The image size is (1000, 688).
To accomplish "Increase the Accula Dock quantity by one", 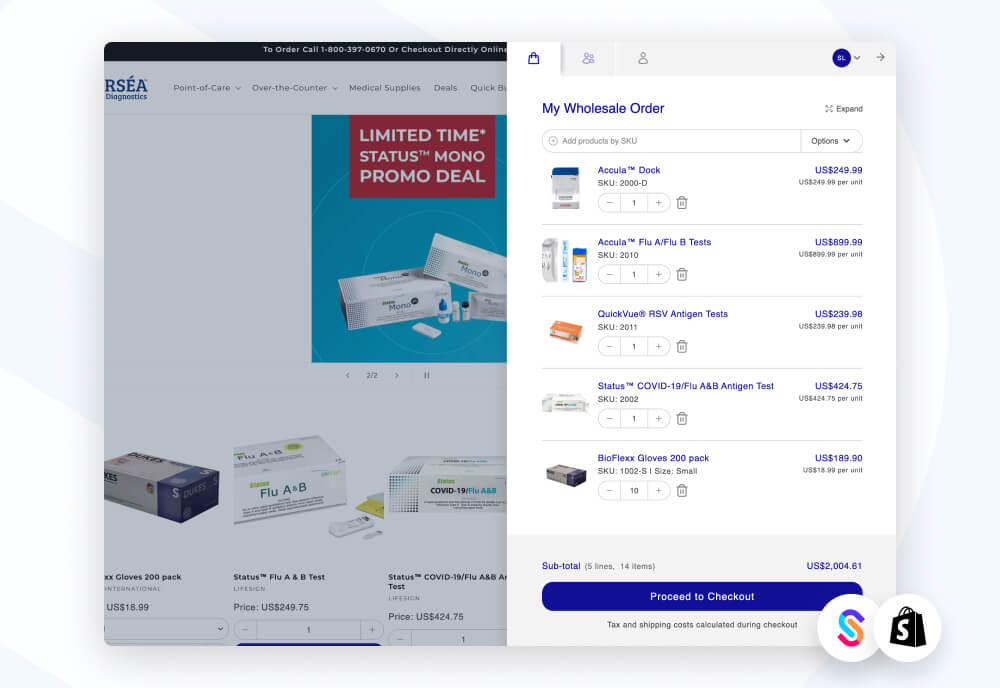I will point(658,203).
